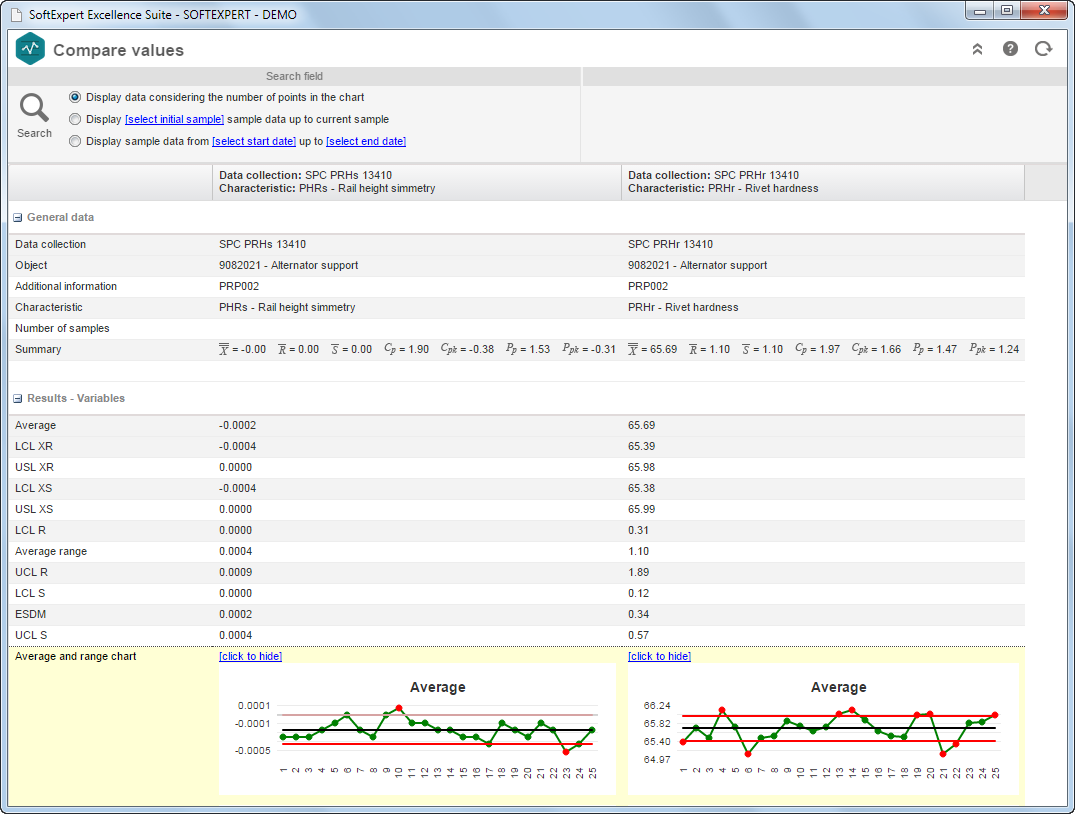Viewport: 1075px width, 814px height.
Task: Open the help question mark icon
Action: (1011, 49)
